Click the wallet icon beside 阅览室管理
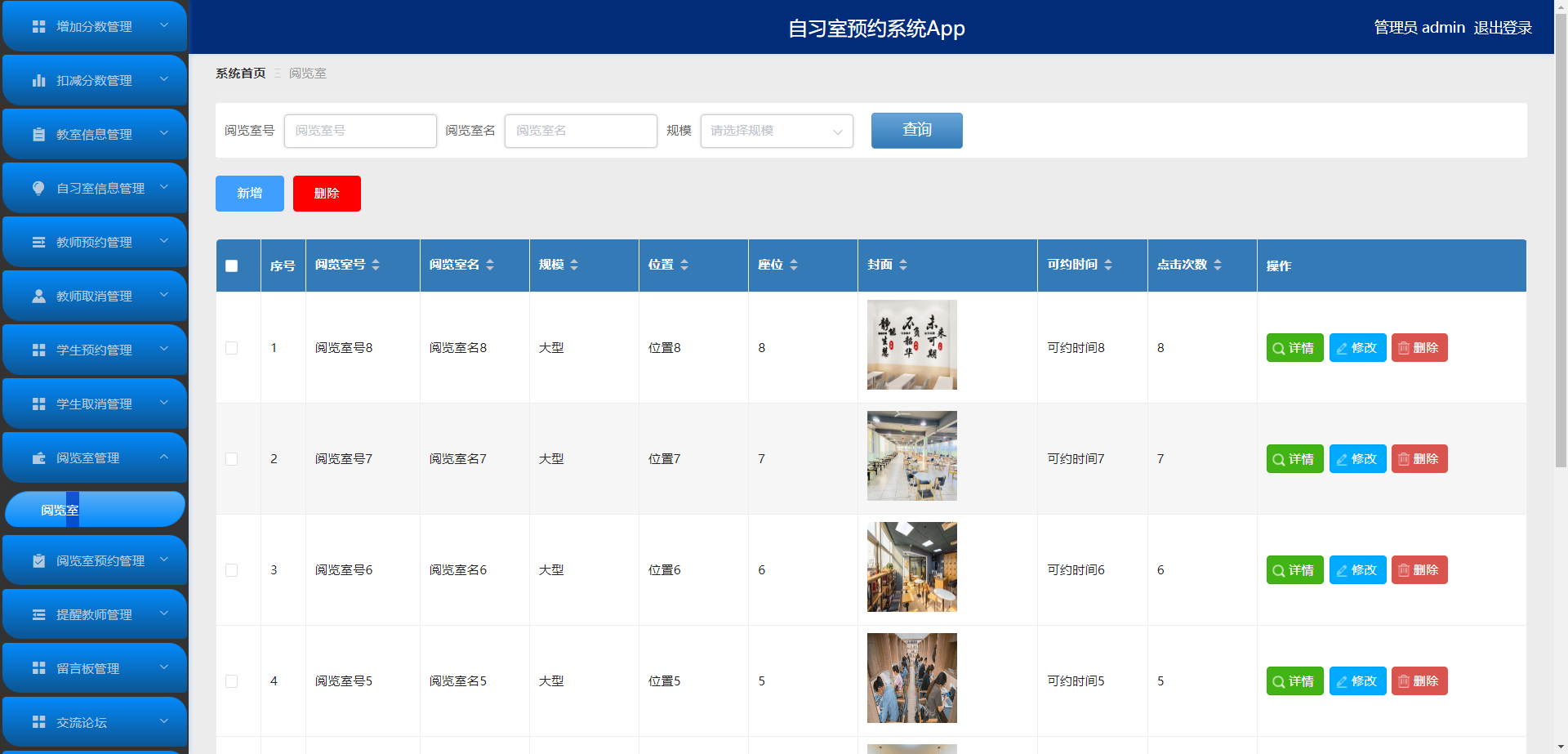The width and height of the screenshot is (1568, 754). pos(38,458)
